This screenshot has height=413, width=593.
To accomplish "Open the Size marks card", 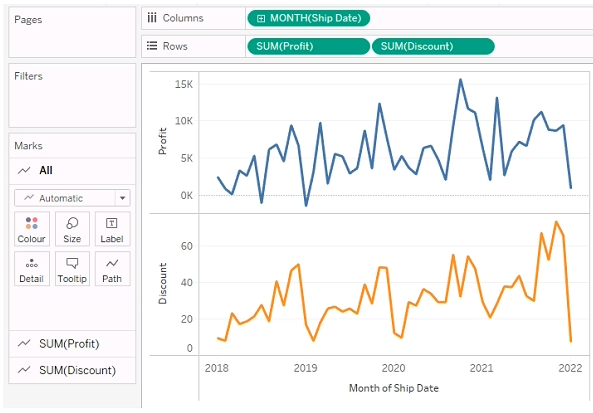I will pyautogui.click(x=72, y=229).
